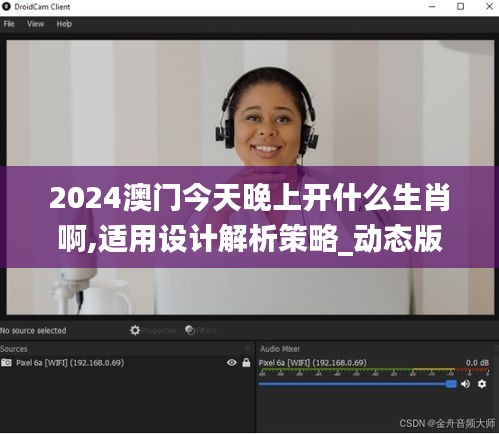The width and height of the screenshot is (499, 434).
Task: Click the webcam video preview area
Action: [x=250, y=177]
